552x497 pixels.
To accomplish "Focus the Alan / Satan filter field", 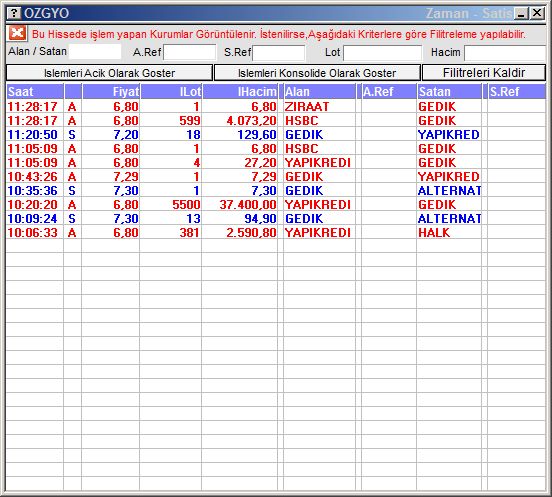I will pyautogui.click(x=95, y=51).
